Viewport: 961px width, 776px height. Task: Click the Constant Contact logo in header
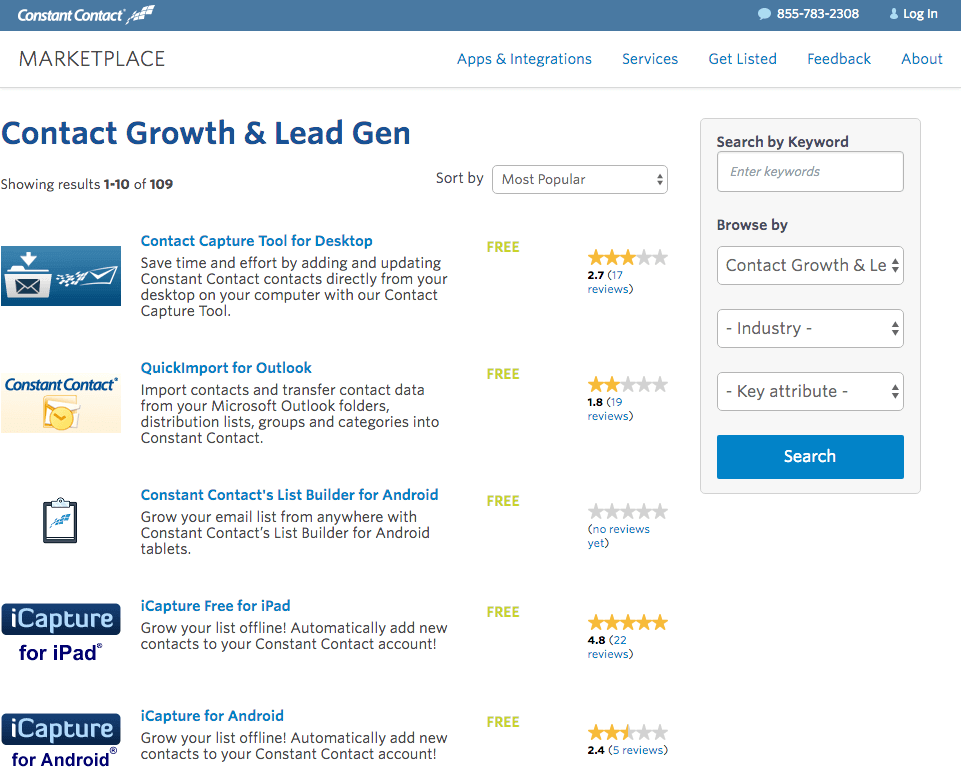click(86, 15)
